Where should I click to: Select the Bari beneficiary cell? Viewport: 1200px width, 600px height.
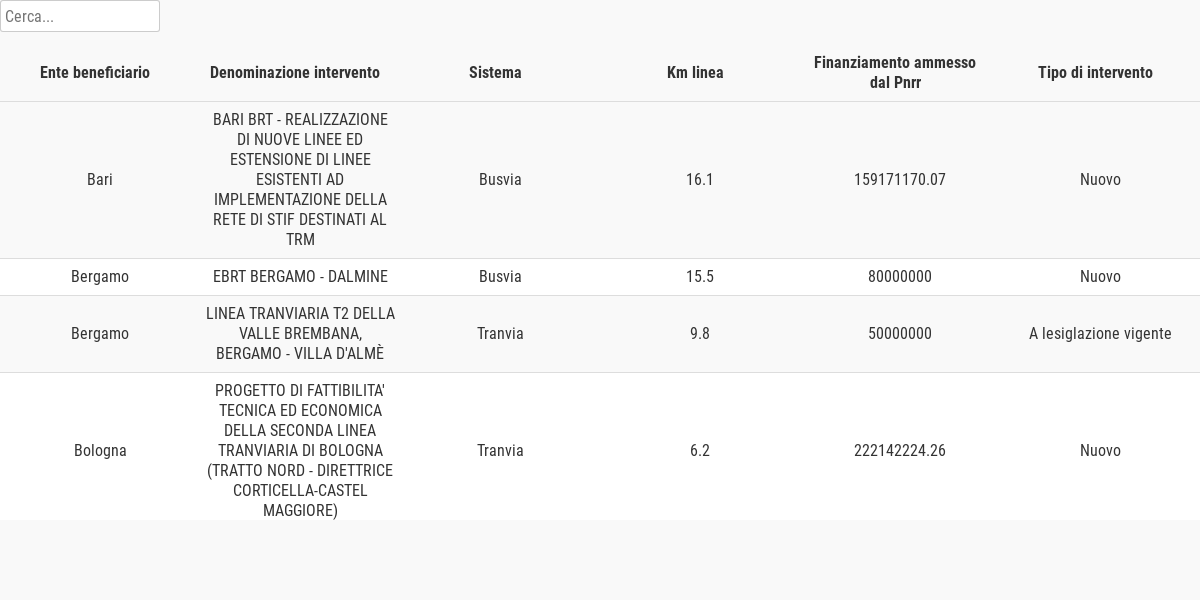click(x=100, y=180)
